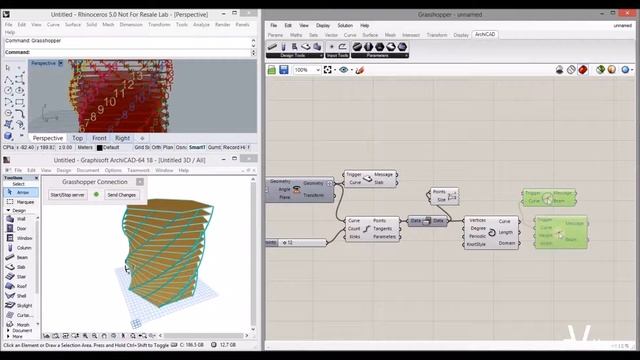This screenshot has height=360, width=640.
Task: Click the Grasshopper save file icon
Action: coord(284,70)
